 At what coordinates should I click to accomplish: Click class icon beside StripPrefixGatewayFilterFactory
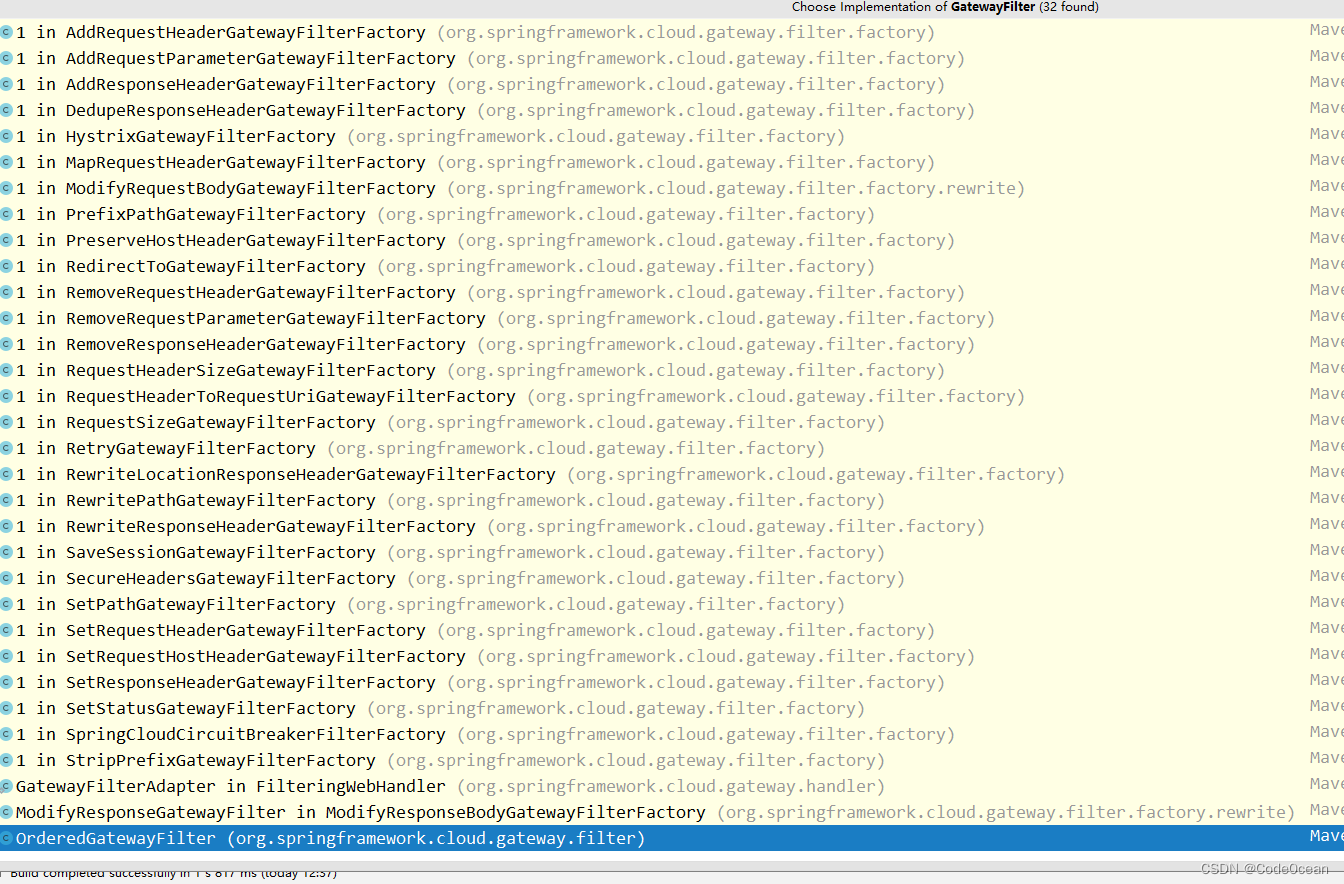pyautogui.click(x=6, y=760)
